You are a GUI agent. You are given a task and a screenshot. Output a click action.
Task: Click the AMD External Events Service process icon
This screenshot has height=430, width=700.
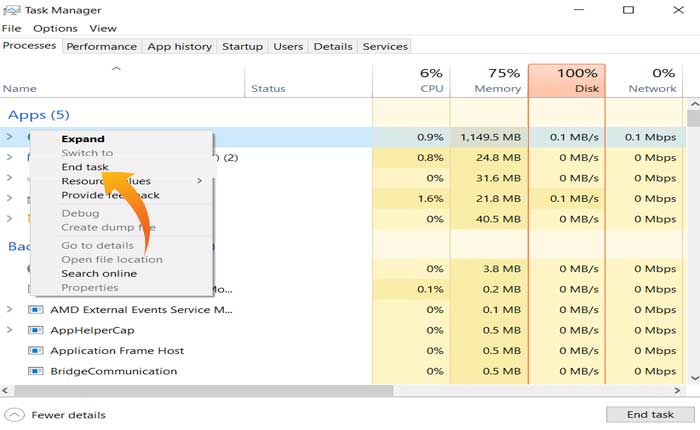click(36, 310)
